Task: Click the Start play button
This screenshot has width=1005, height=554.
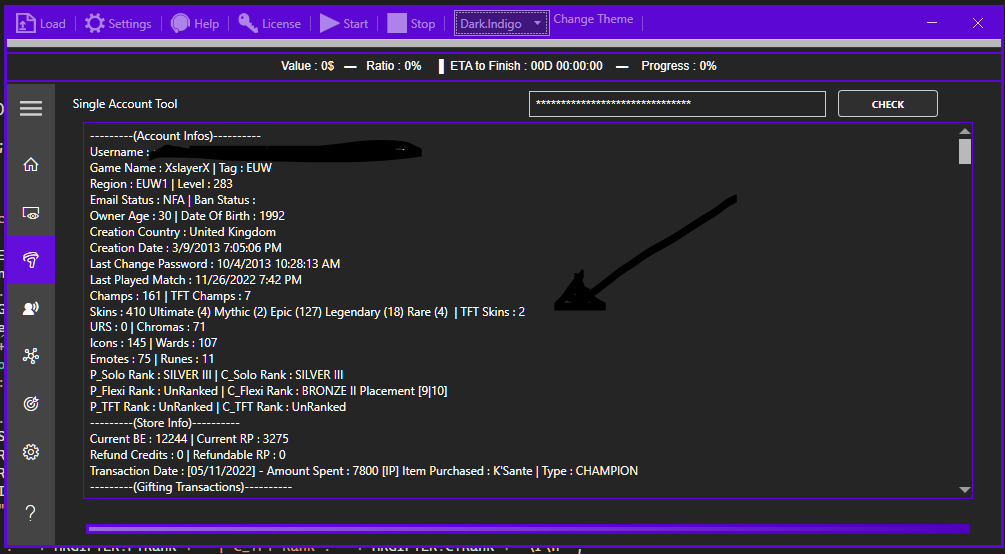Action: (344, 24)
